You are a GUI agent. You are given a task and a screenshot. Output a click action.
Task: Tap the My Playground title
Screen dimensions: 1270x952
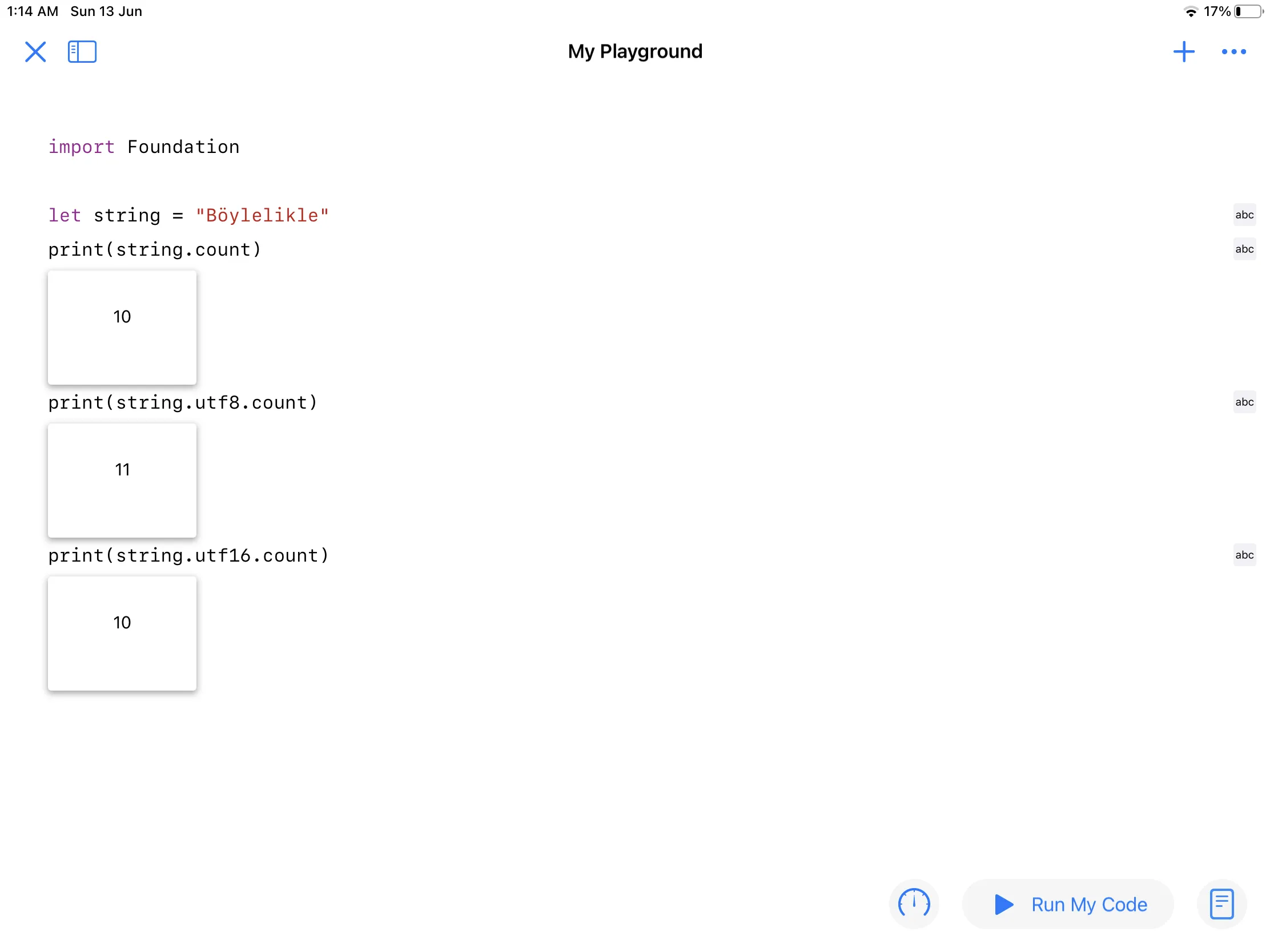tap(634, 51)
